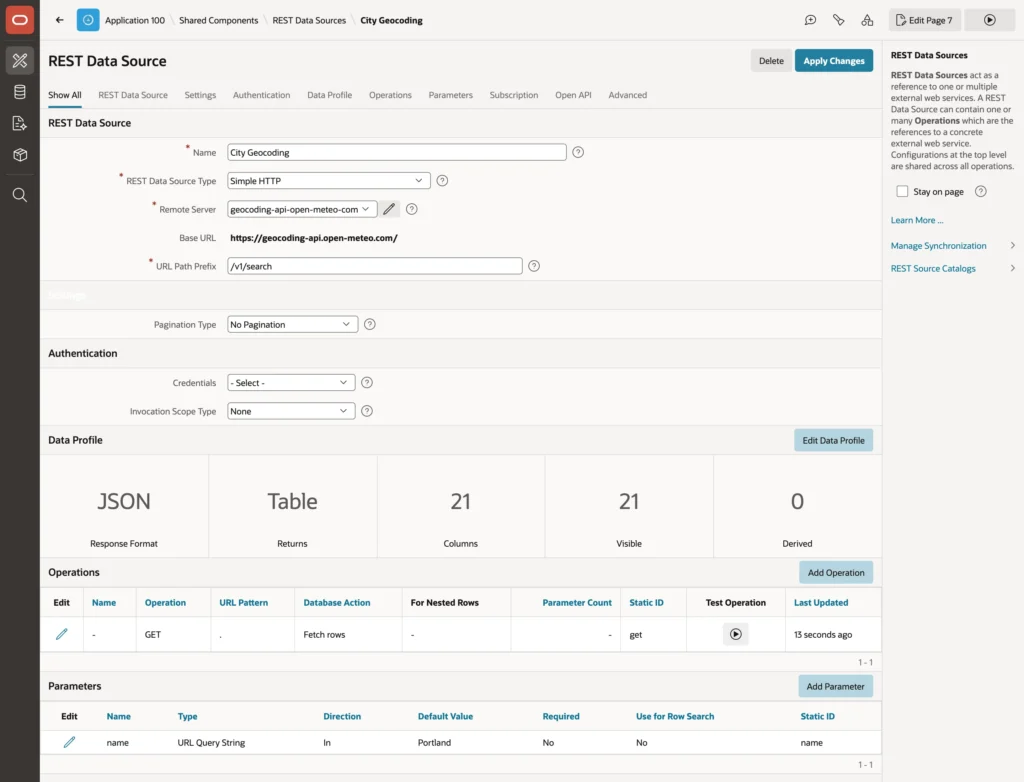The image size is (1024, 782).
Task: Click the Application 100 icon
Action: click(88, 20)
